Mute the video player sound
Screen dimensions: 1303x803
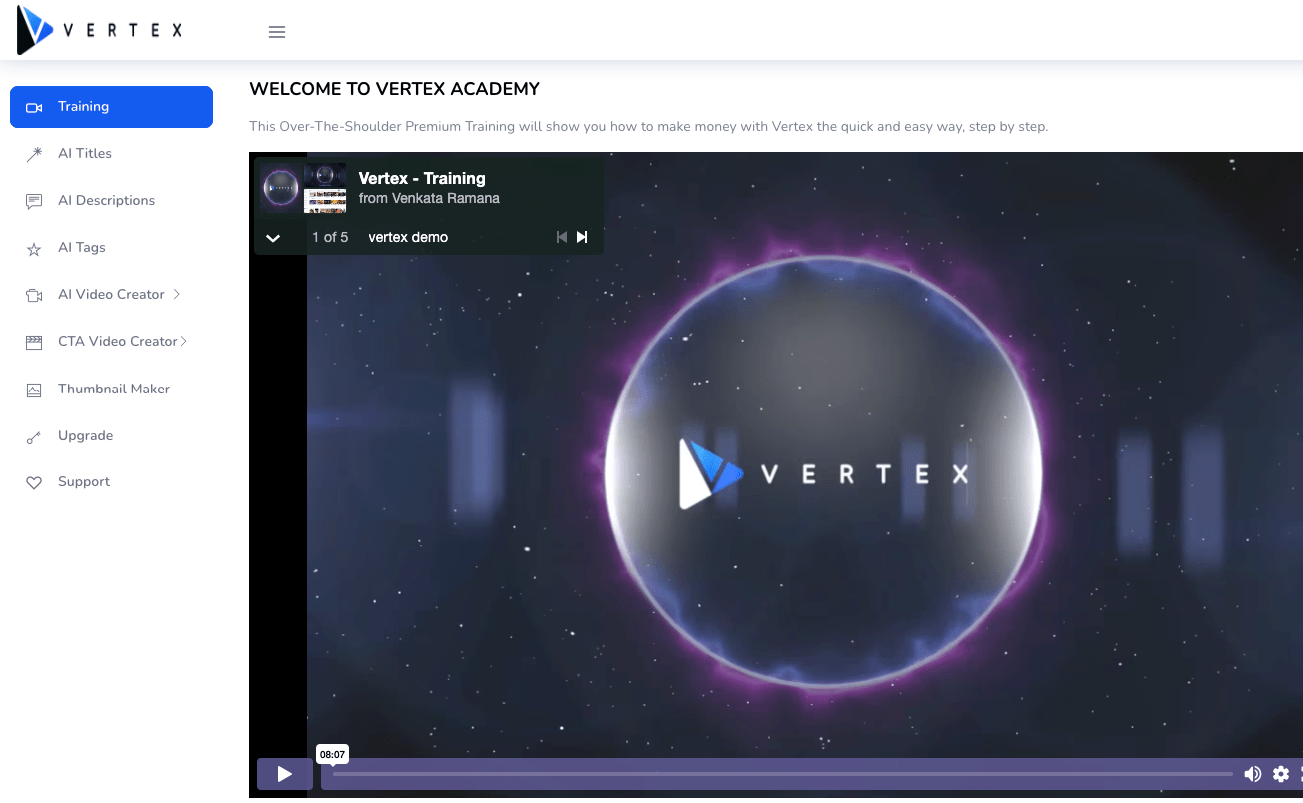(x=1253, y=773)
